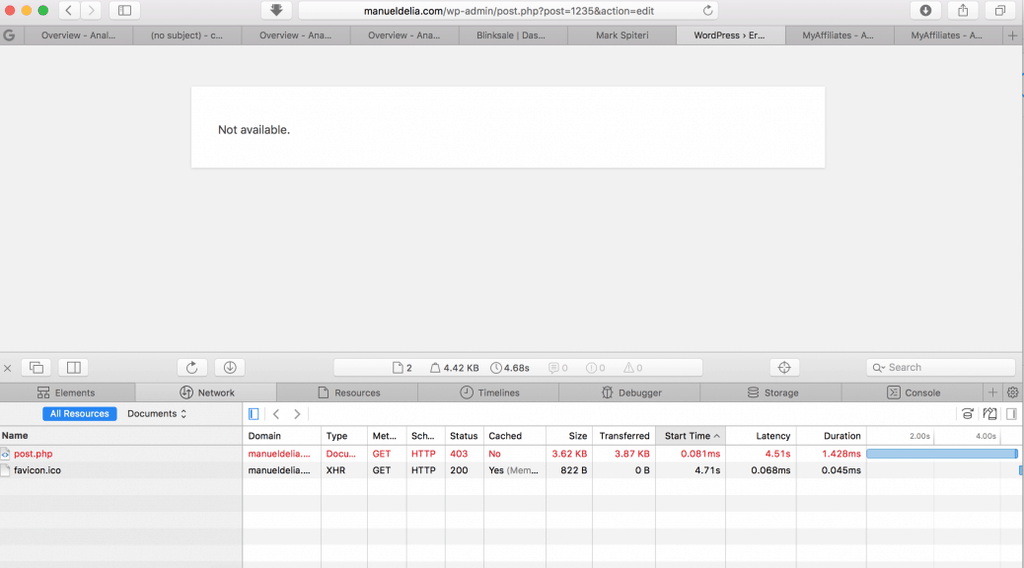Click the download web archive icon
This screenshot has width=1024, height=568.
[229, 367]
